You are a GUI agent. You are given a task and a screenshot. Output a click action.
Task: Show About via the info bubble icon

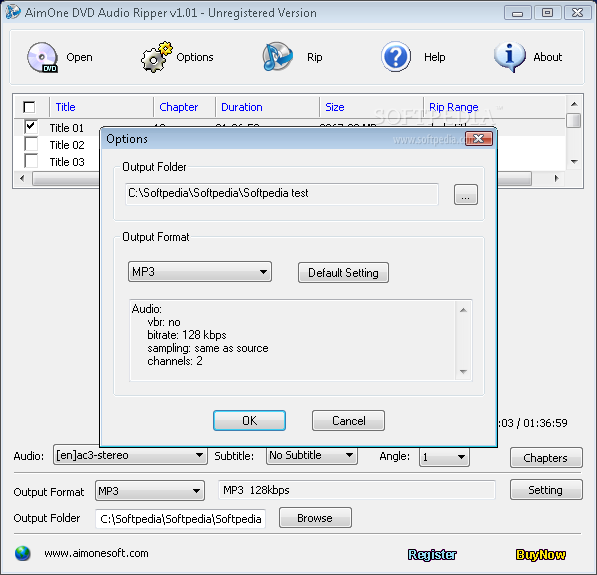click(x=510, y=57)
